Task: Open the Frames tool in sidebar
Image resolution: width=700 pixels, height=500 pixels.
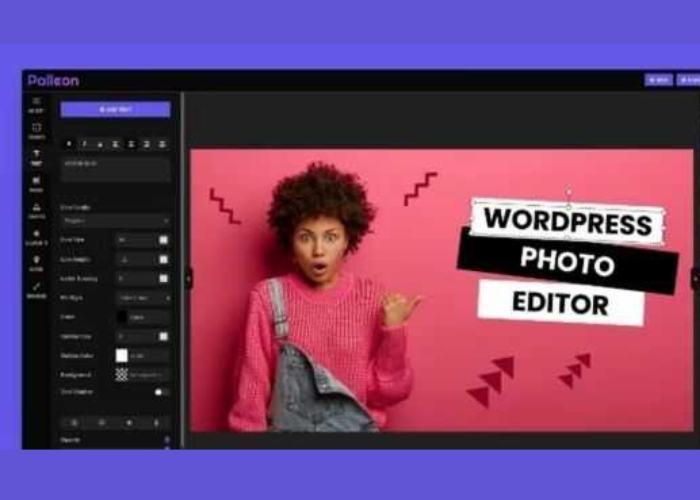Action: (36, 132)
